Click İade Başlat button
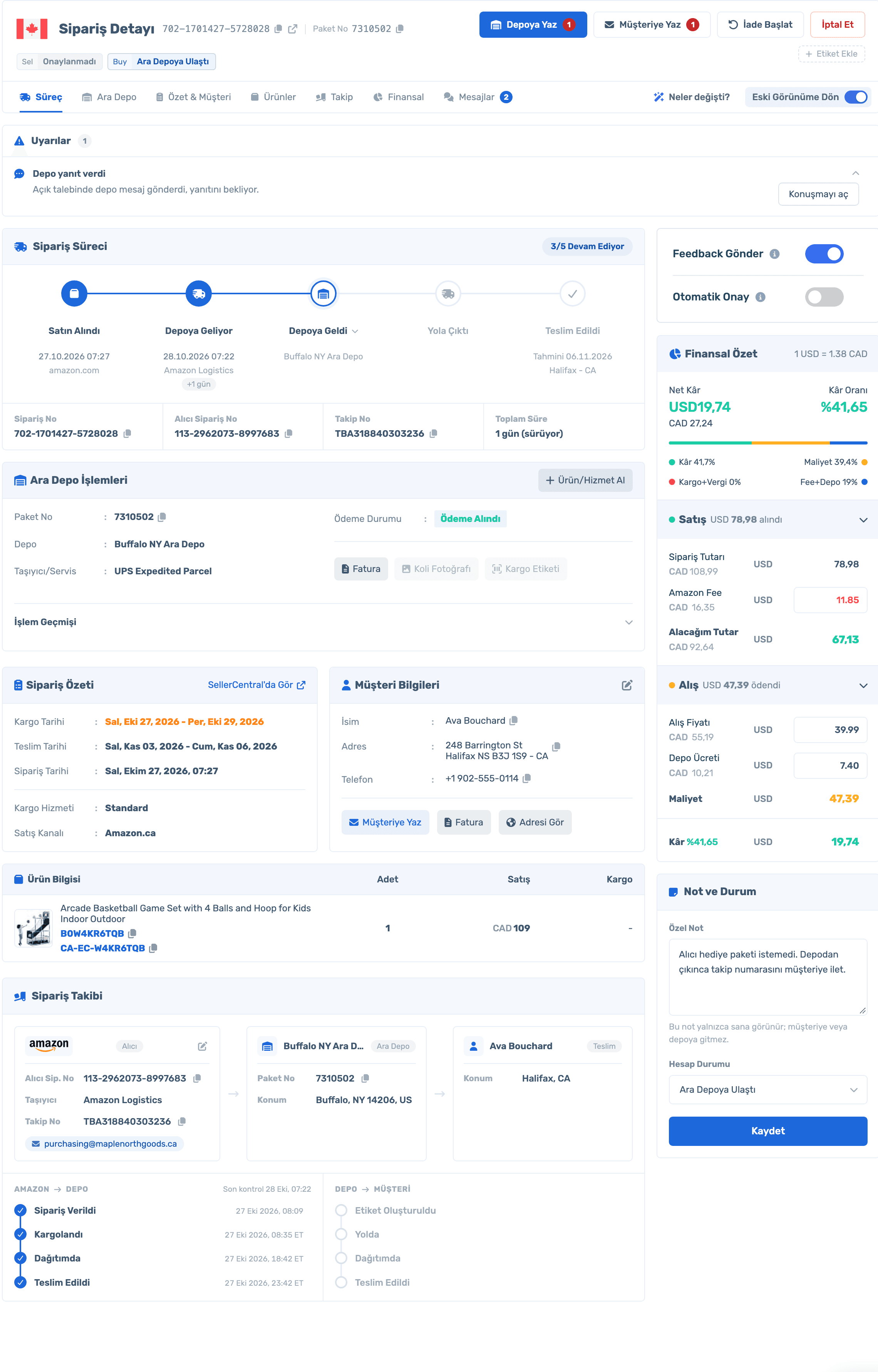The image size is (878, 1372). tap(760, 25)
